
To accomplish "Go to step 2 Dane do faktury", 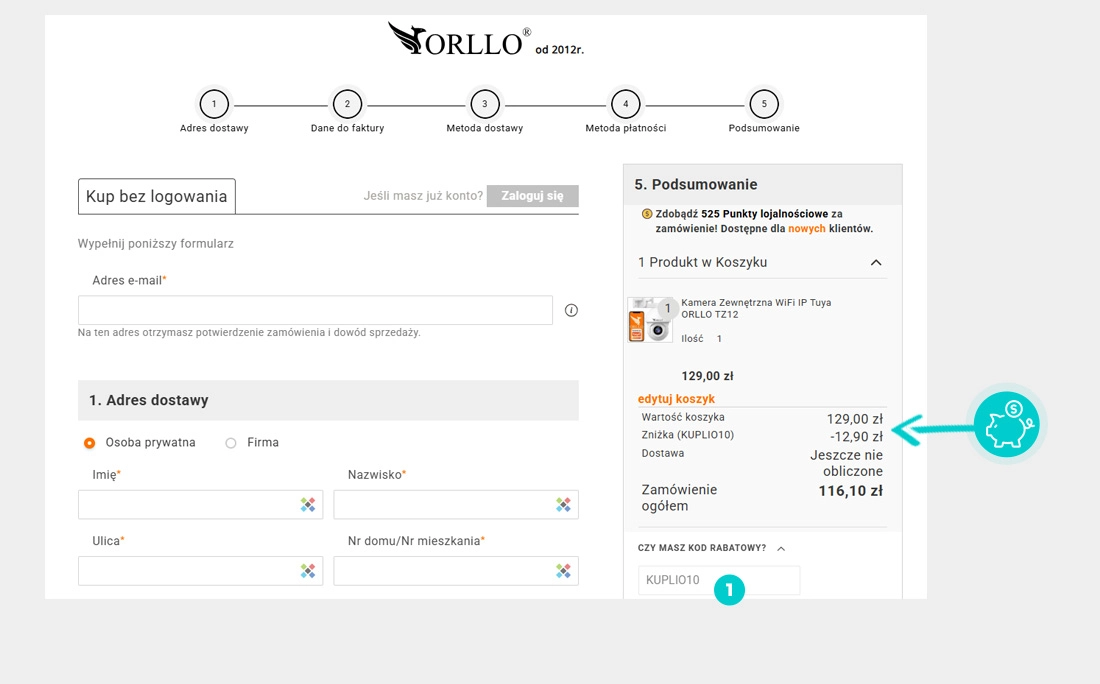I will pyautogui.click(x=347, y=104).
